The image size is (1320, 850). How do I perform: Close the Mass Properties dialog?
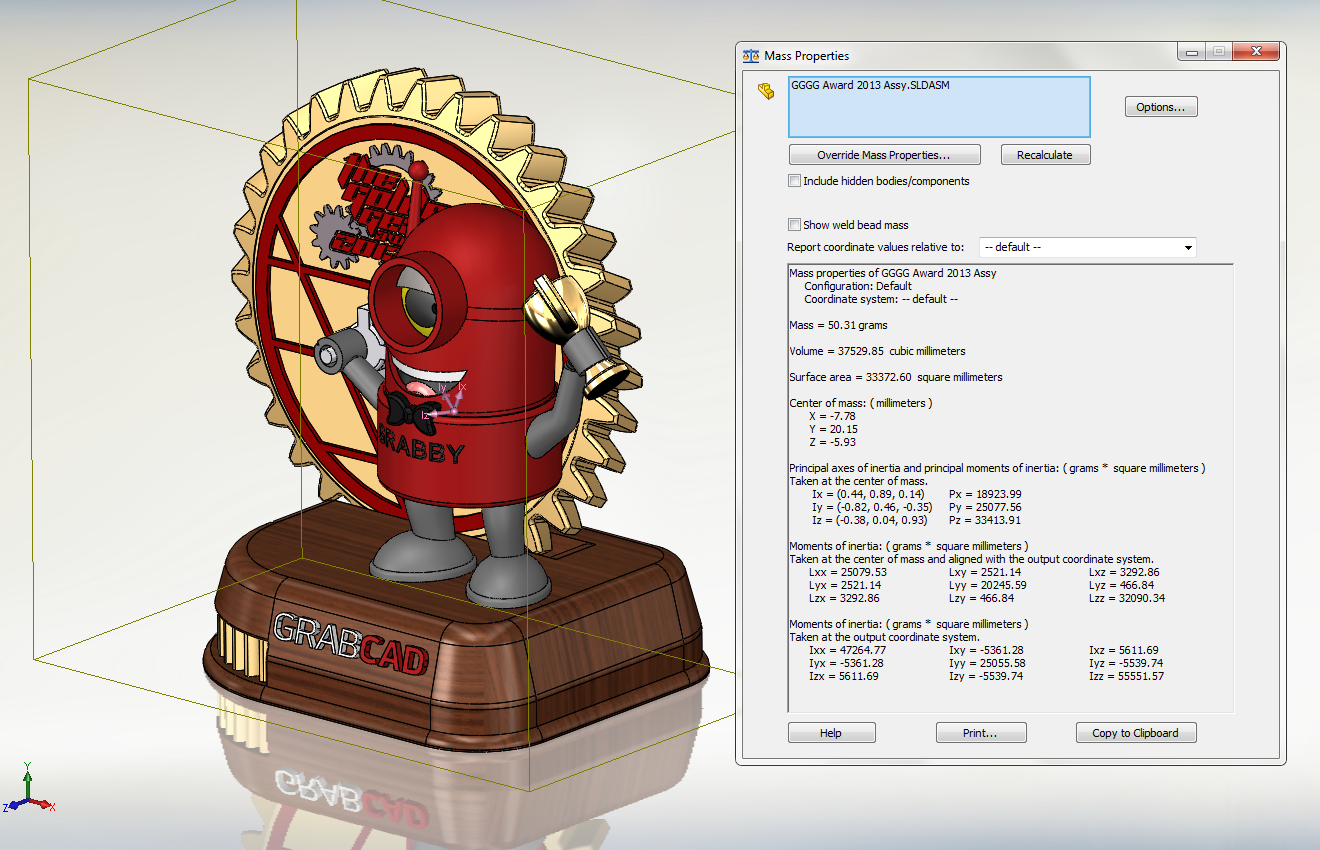1254,52
